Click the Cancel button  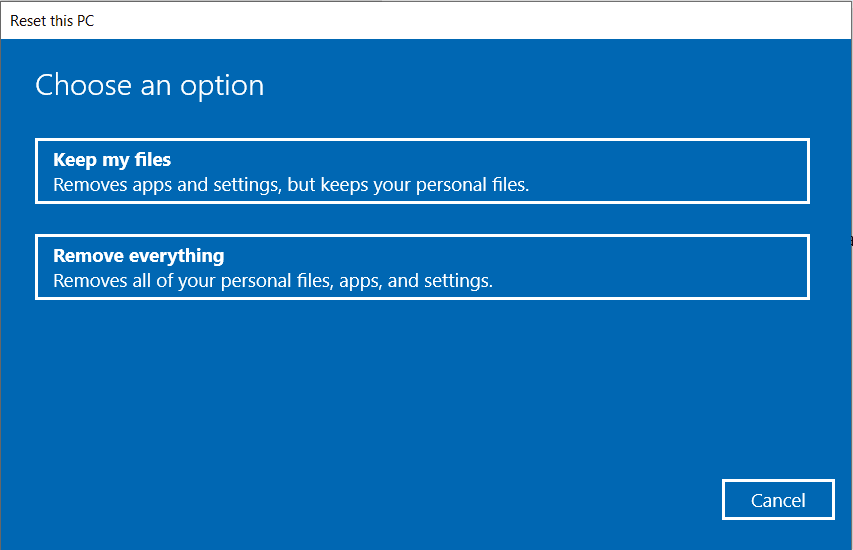[x=777, y=500]
